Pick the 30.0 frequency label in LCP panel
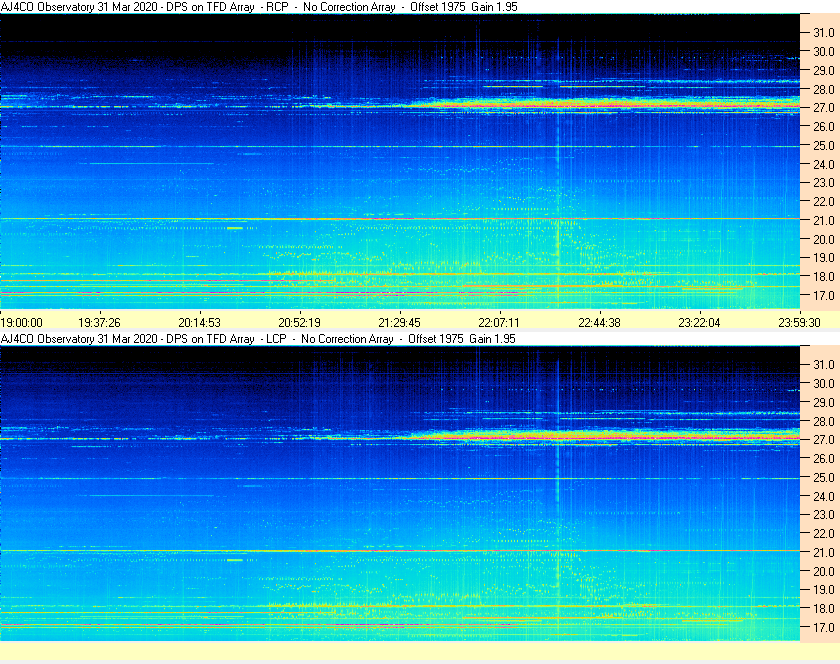Viewport: 840px width, 664px height. tap(824, 384)
